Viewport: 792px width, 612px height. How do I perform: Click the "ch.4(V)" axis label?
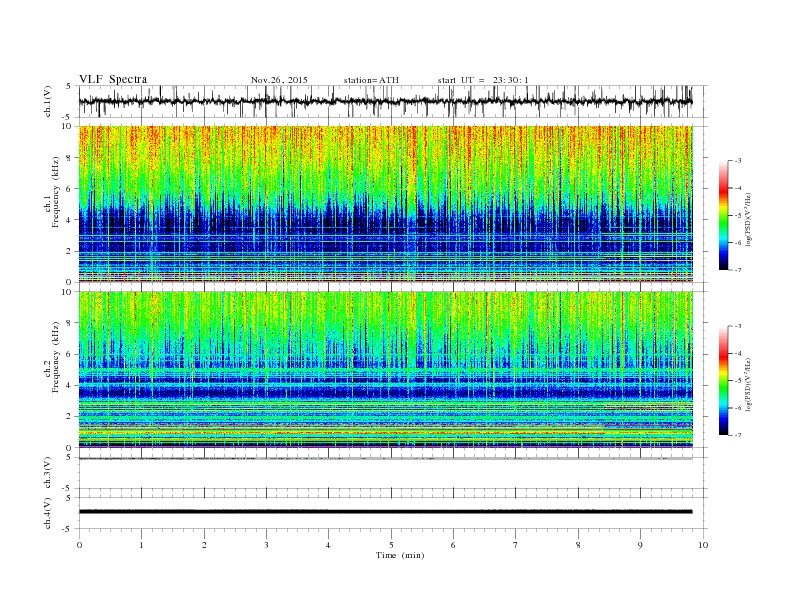[48, 514]
